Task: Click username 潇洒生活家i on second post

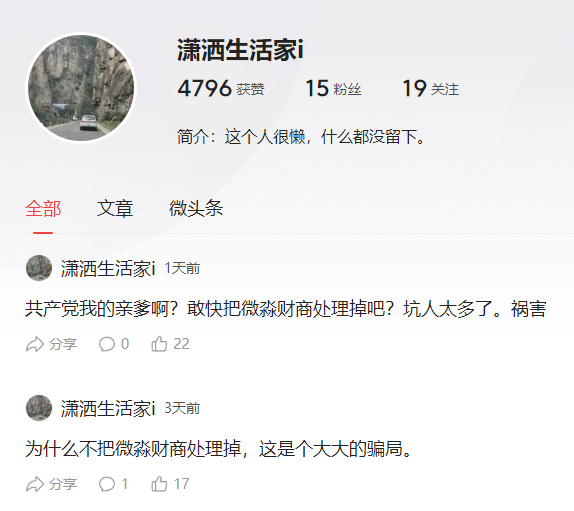Action: coord(108,408)
